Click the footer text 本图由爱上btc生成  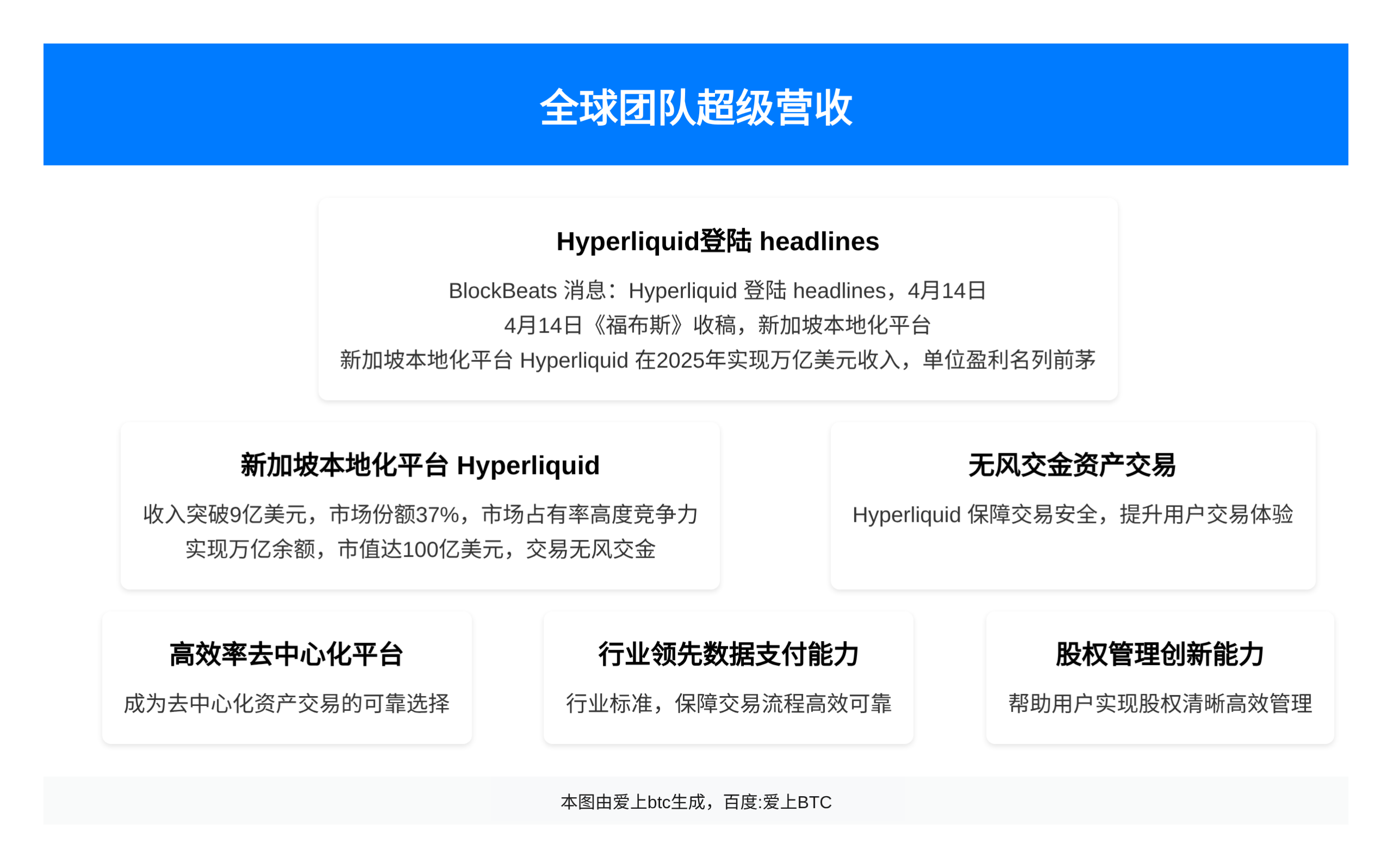point(696,802)
